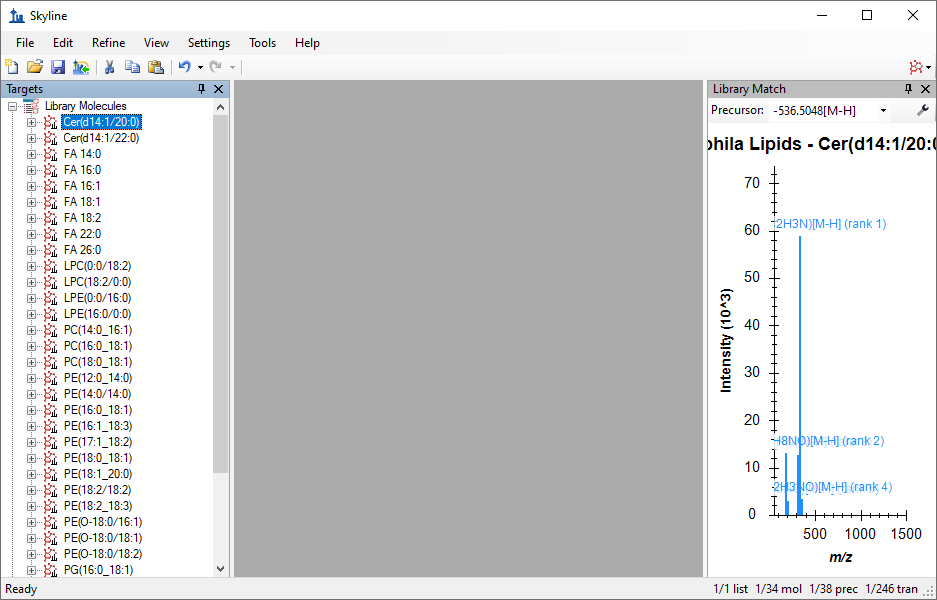Click the rank 1 peak label
Viewport: 937px width, 600px height.
pyautogui.click(x=830, y=224)
